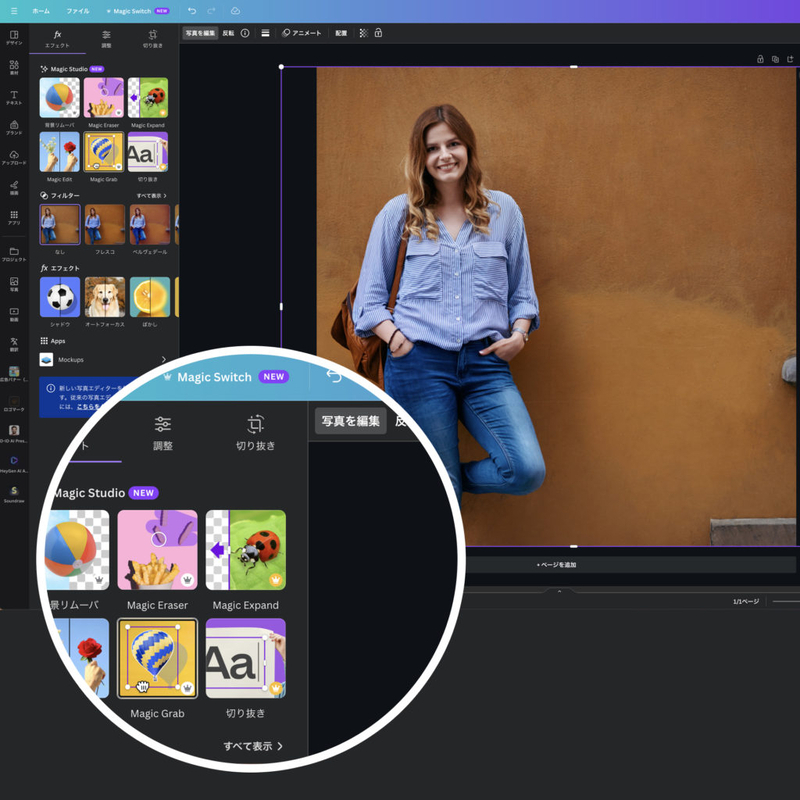
Task: Open the アプリ apps panel in the sidebar
Action: coord(14,217)
